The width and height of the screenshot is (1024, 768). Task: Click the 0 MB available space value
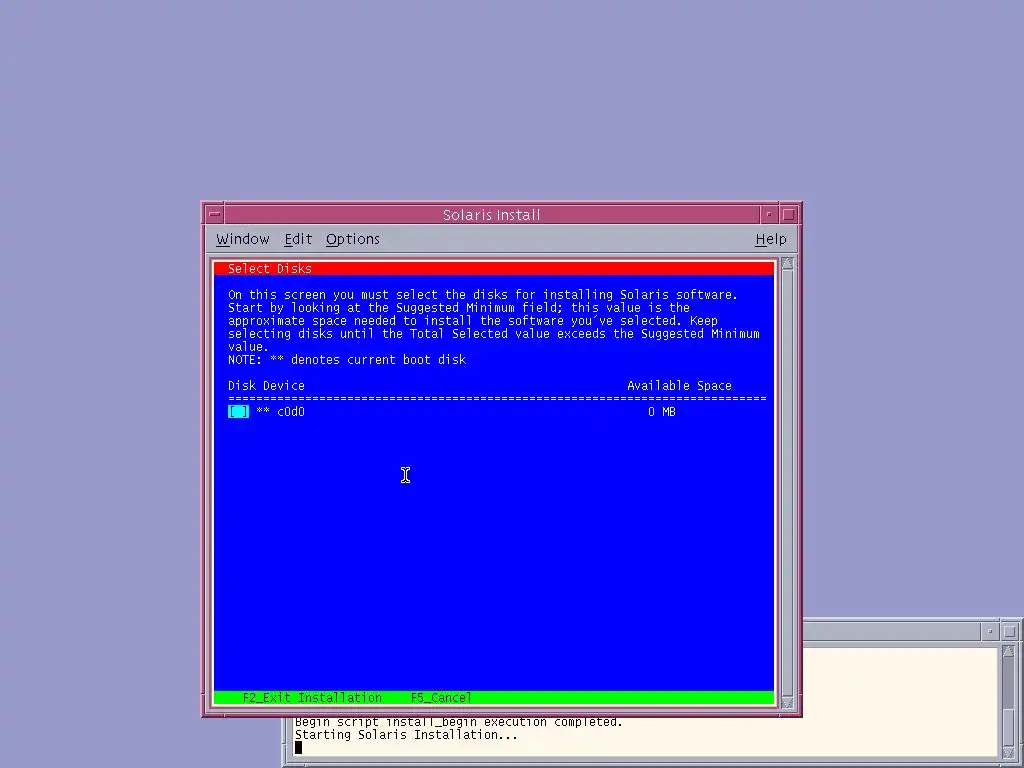tap(662, 411)
